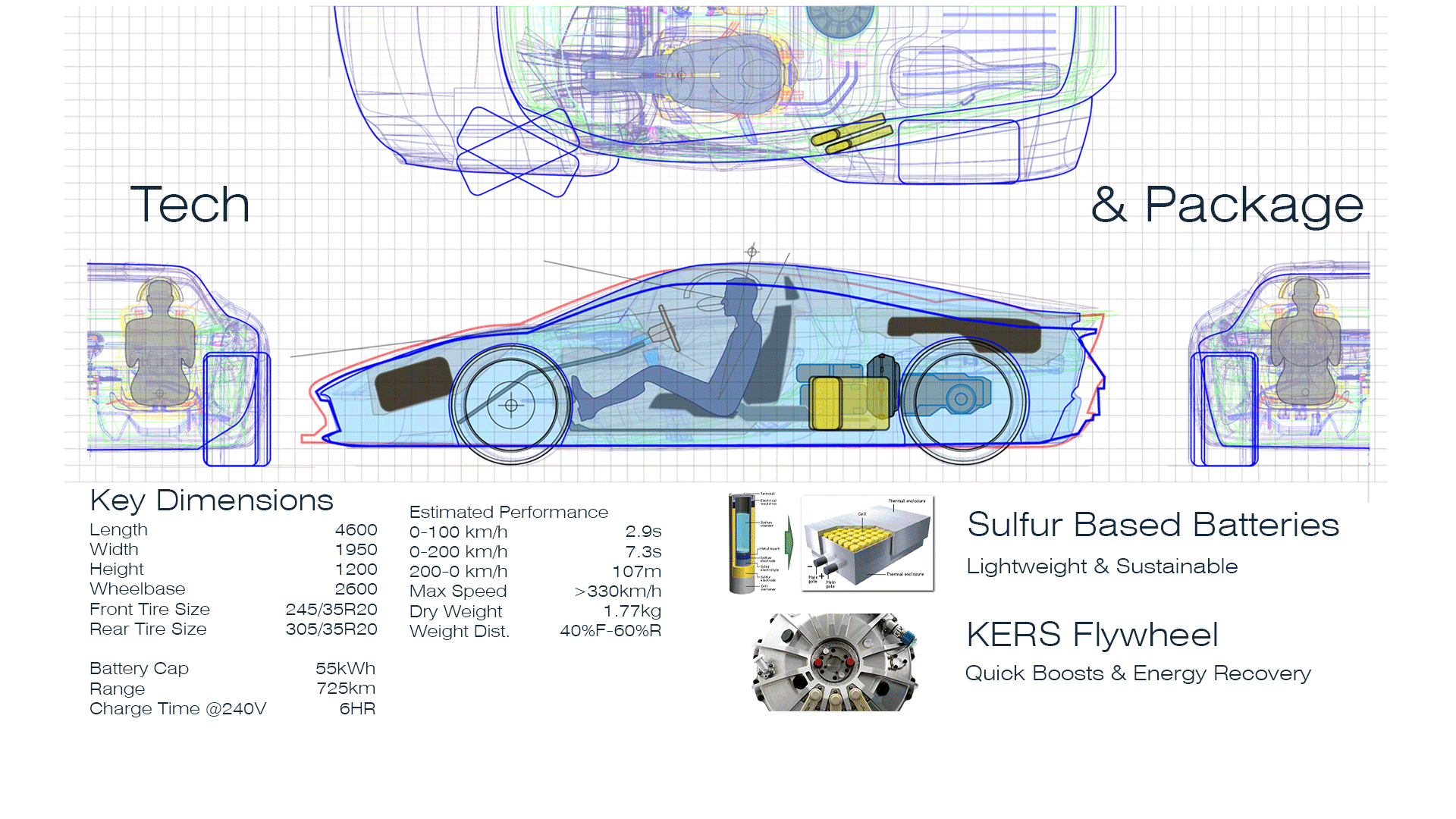The image size is (1456, 819).
Task: Click the Max Speed '>330km/h' value
Action: pyautogui.click(x=618, y=591)
